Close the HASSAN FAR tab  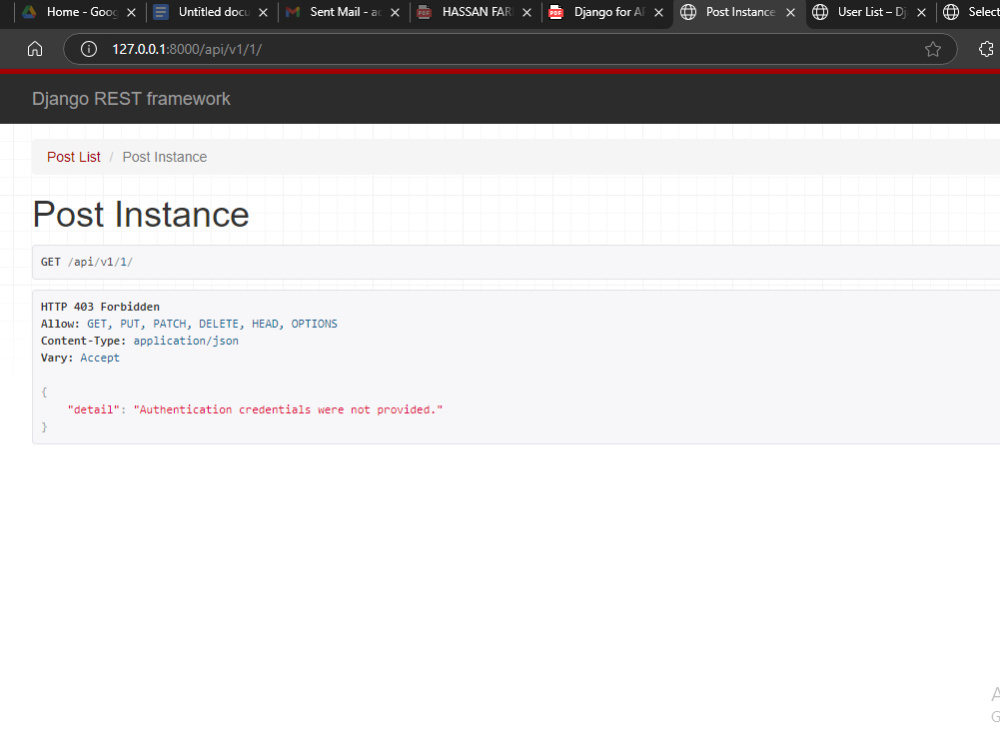(x=527, y=12)
